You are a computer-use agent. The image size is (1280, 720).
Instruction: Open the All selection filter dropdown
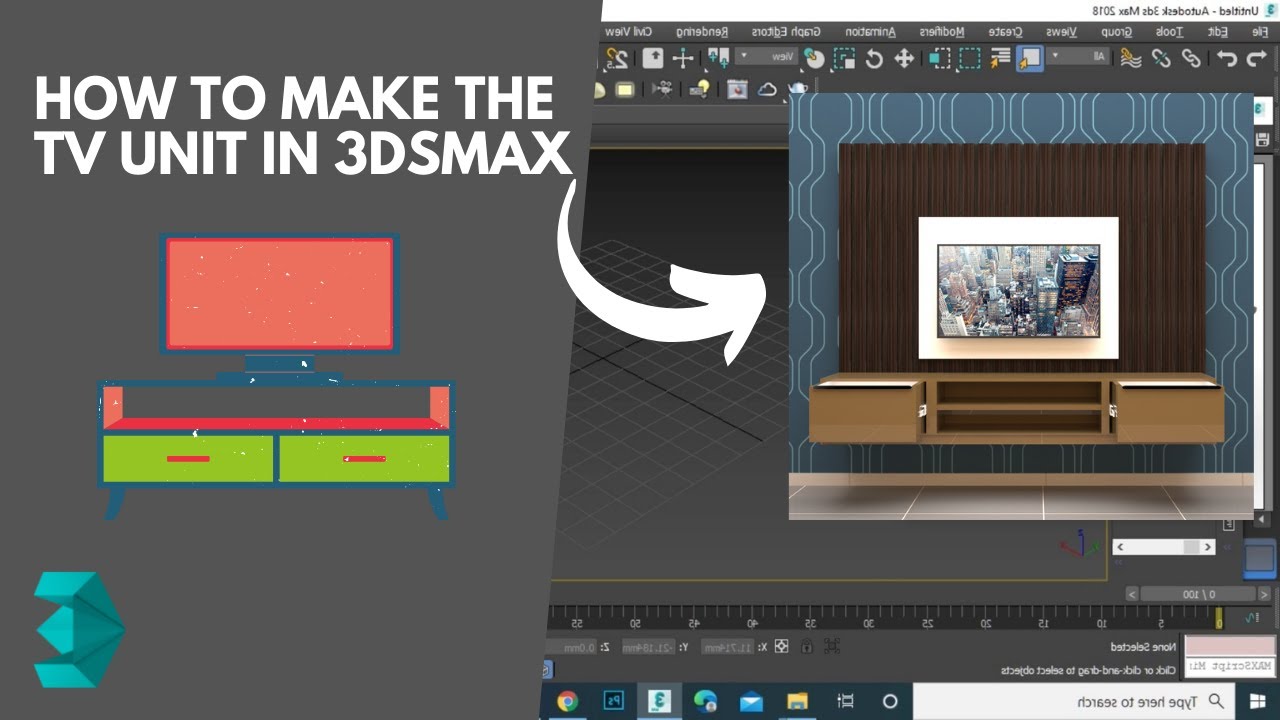pos(1078,57)
